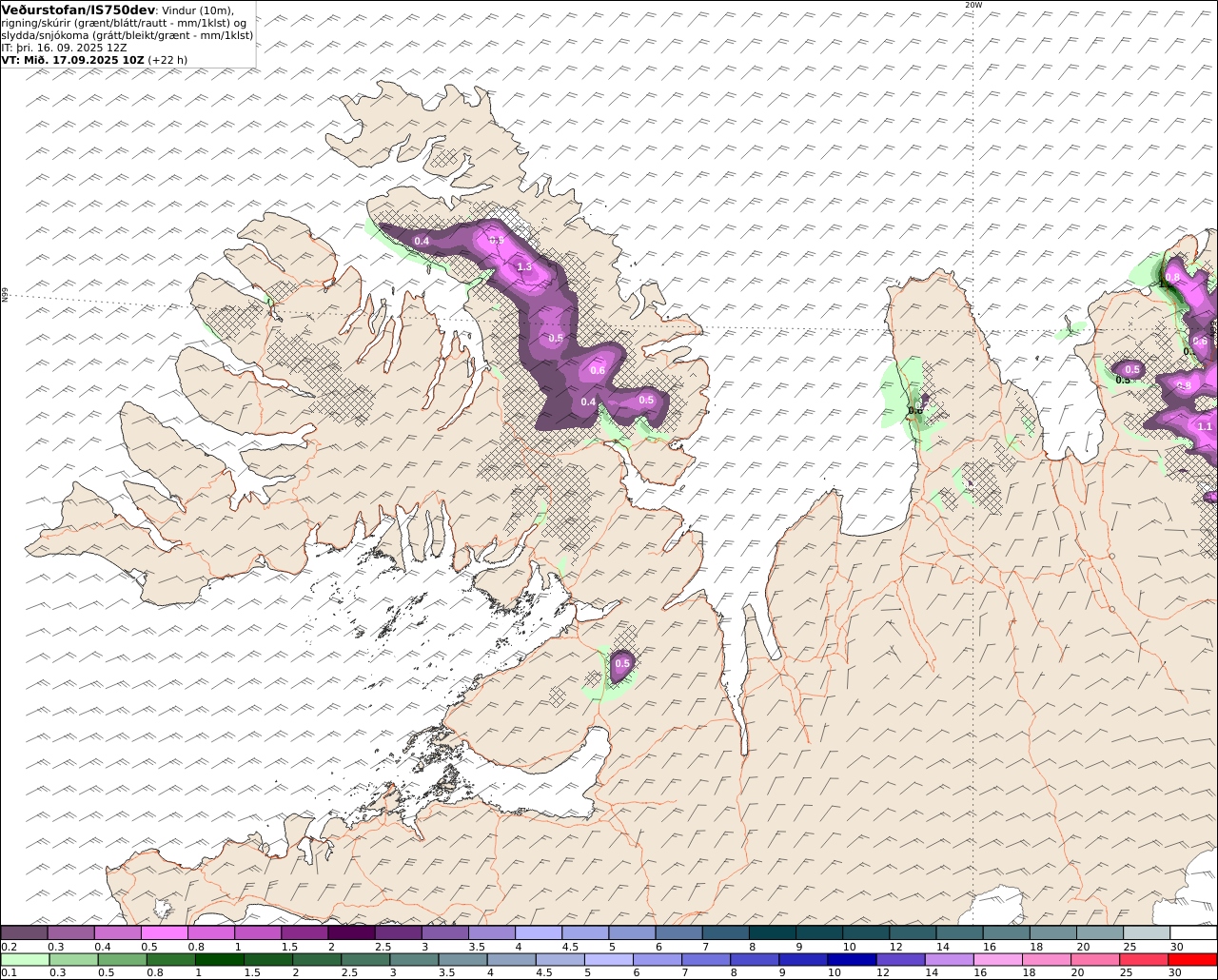The height and width of the screenshot is (980, 1218).
Task: Click the pale lavender swatch at 5 in the bottom legend row
Action: coord(610,960)
